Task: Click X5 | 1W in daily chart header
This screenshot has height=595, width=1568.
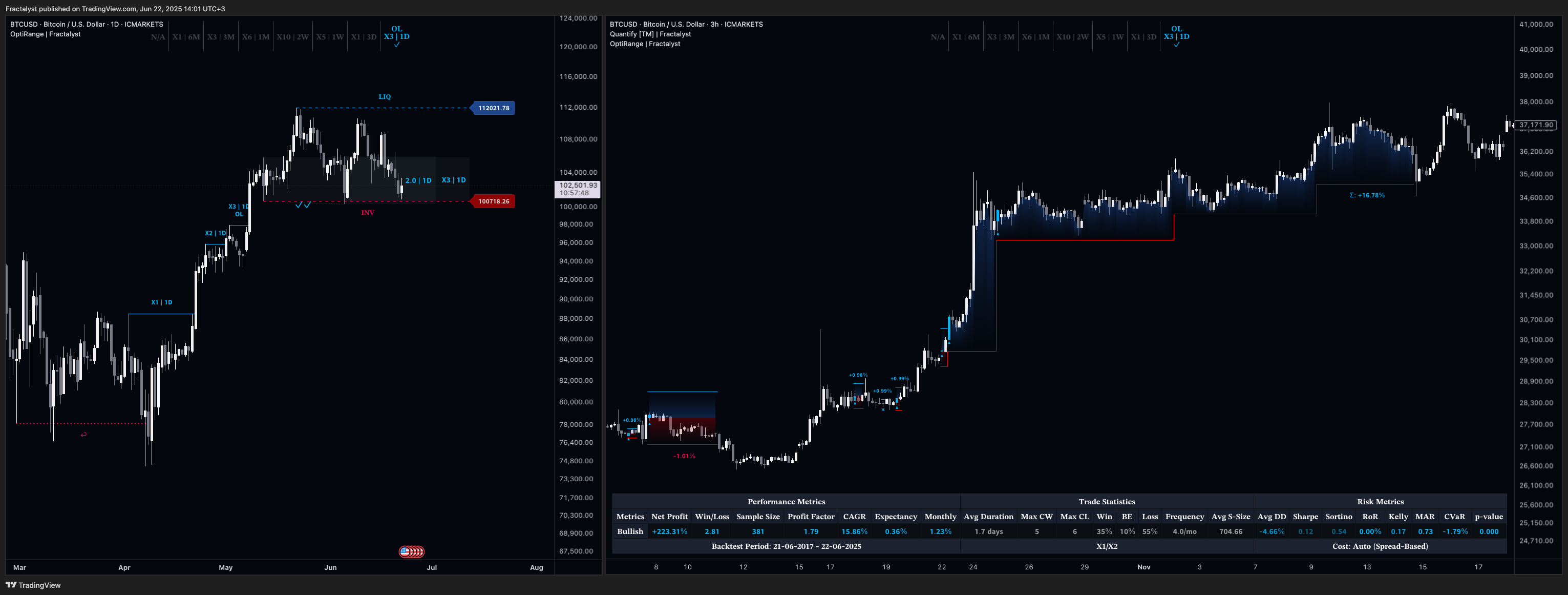Action: pos(330,36)
